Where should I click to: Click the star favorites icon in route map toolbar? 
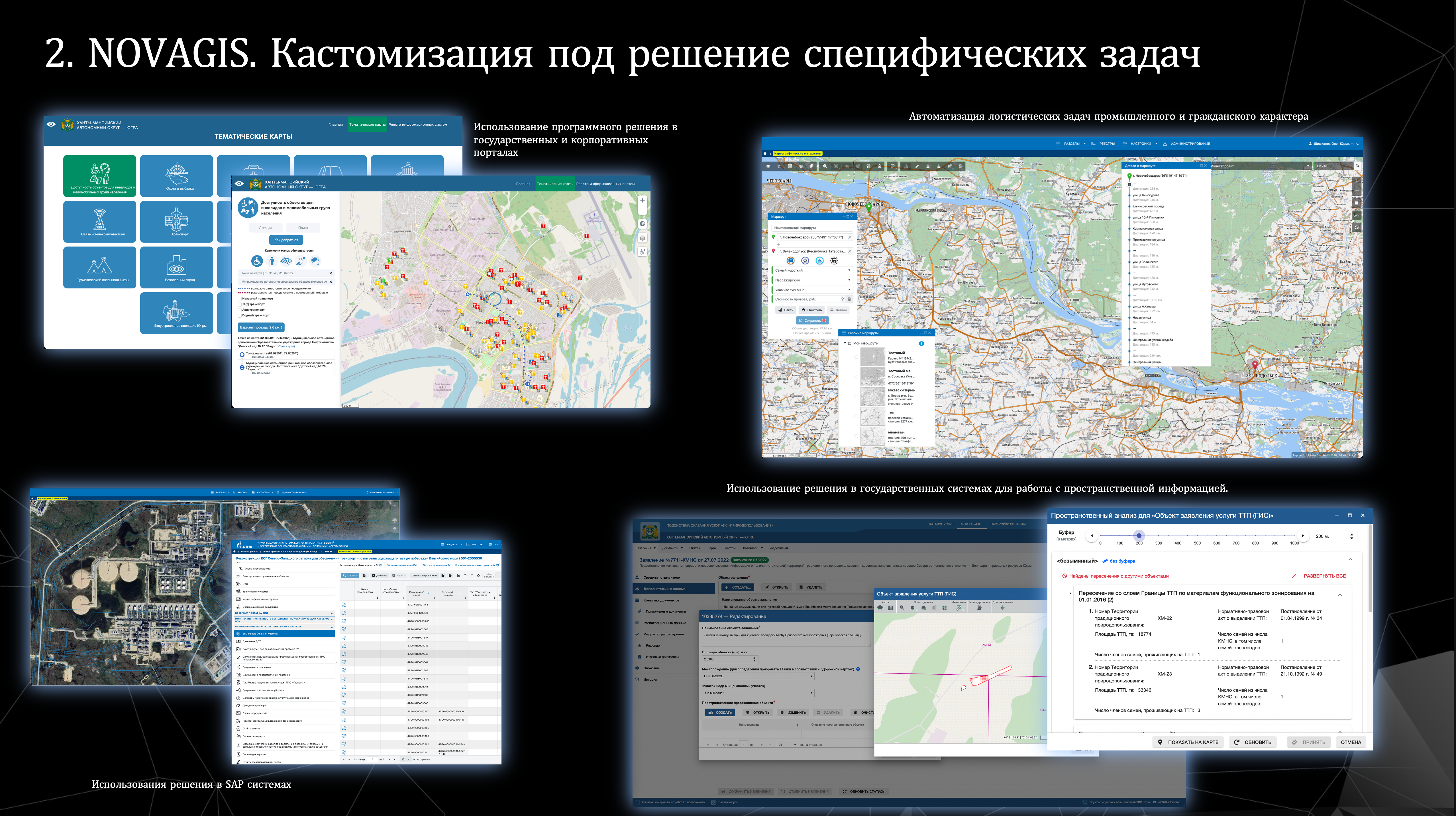pos(779,166)
